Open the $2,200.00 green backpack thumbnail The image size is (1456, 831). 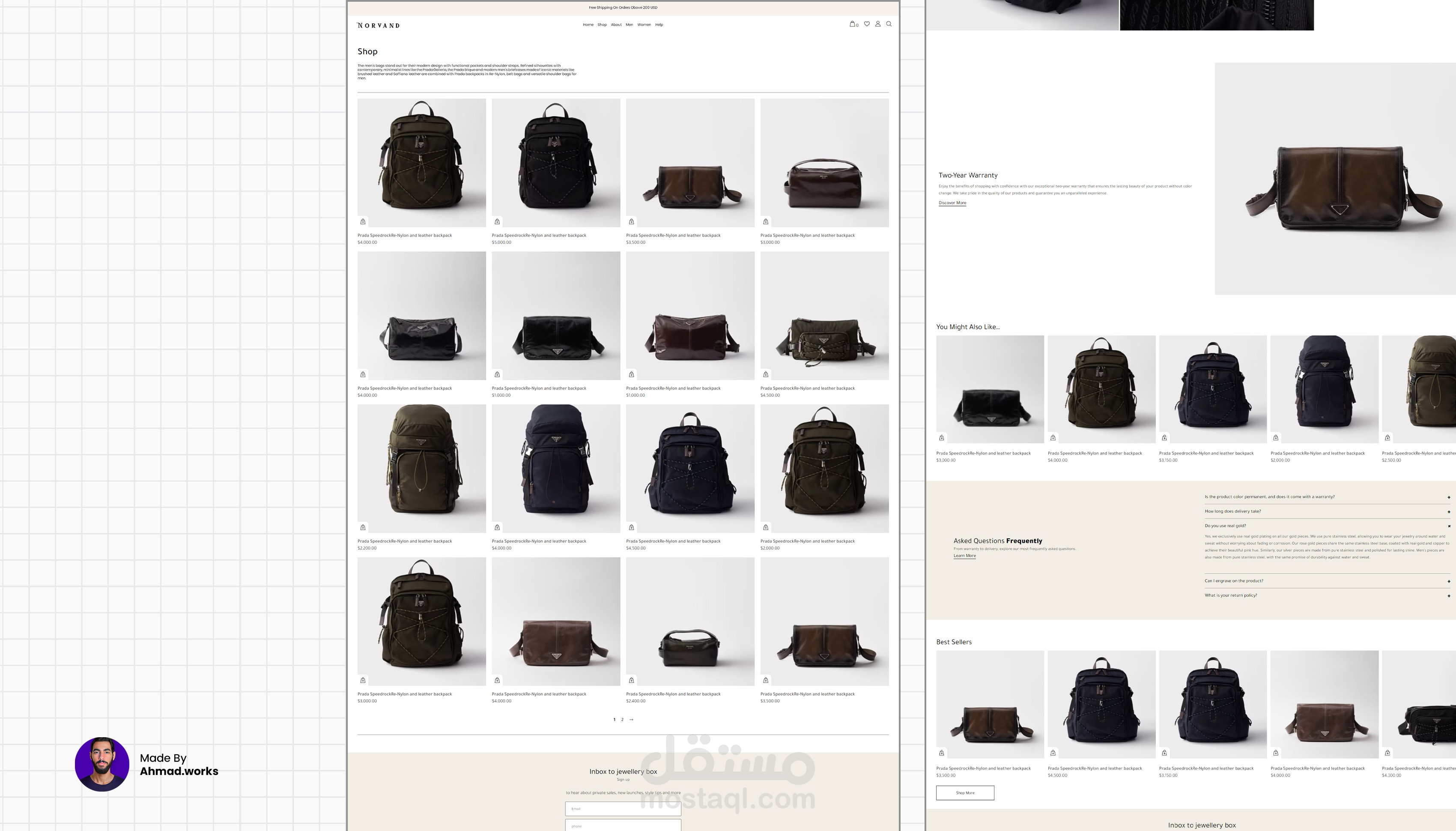point(422,468)
